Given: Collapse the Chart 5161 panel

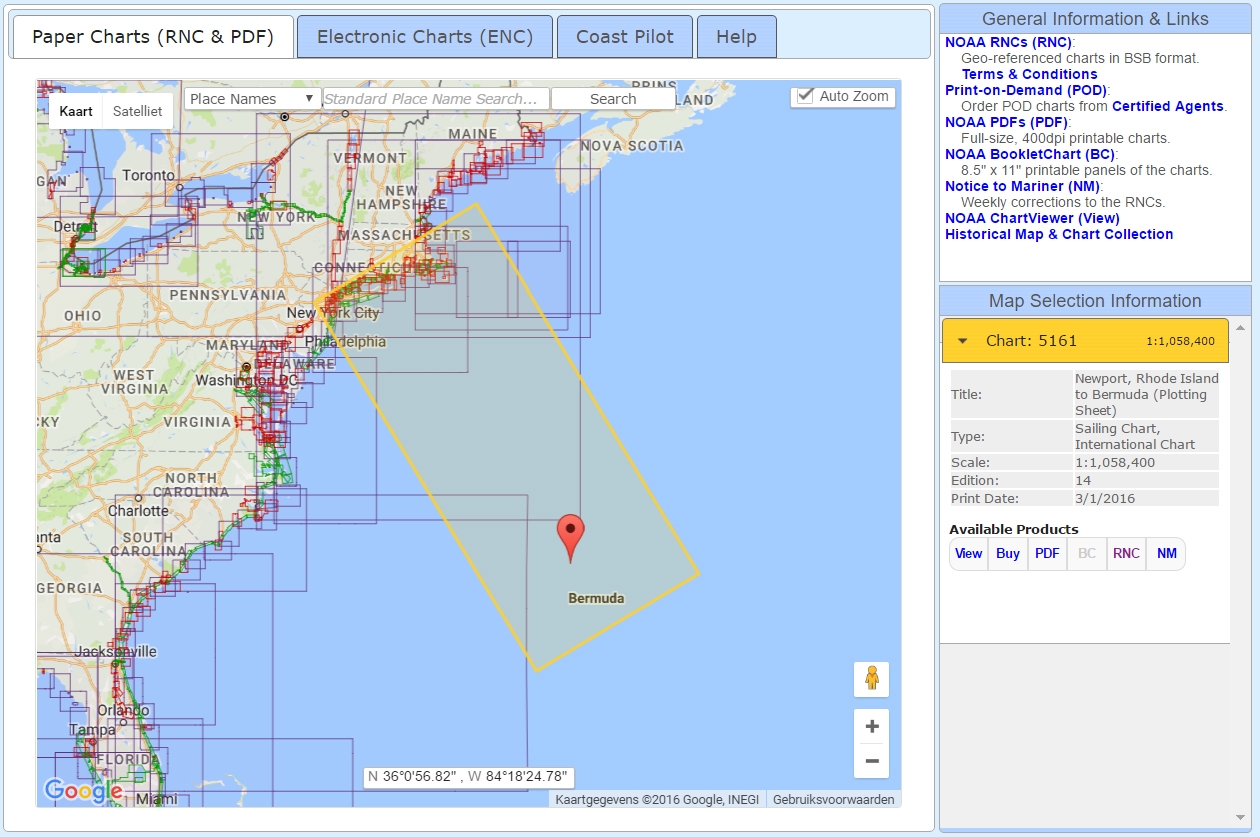Looking at the screenshot, I should pyautogui.click(x=962, y=340).
